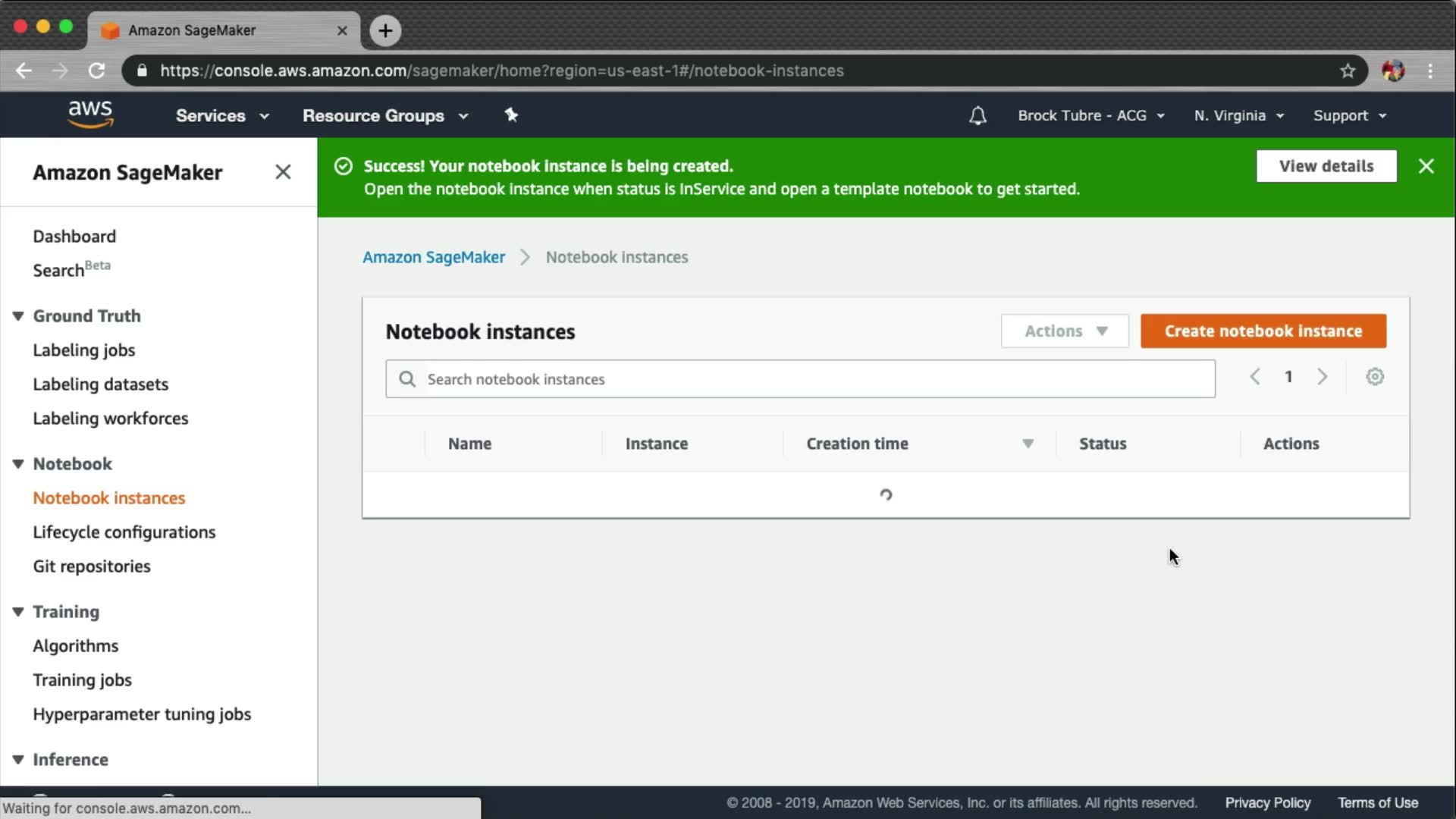Click the AWS logo home icon

[90, 115]
